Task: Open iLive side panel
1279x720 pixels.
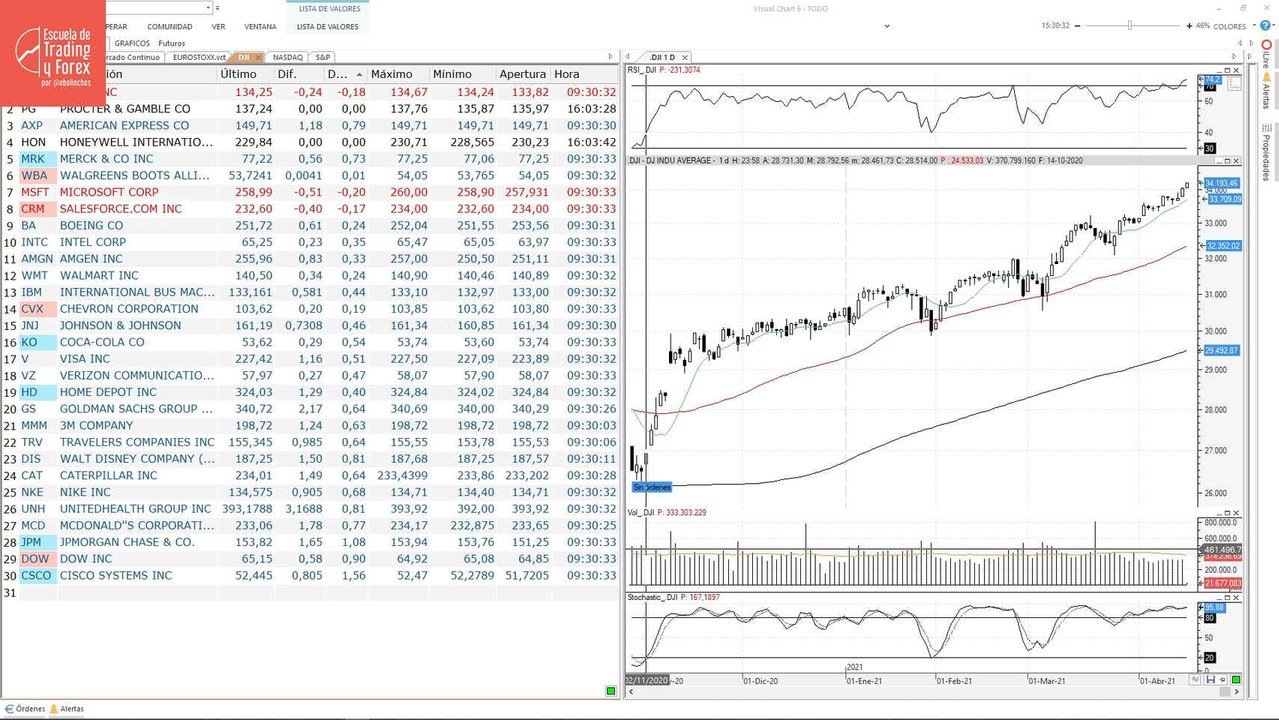Action: point(1266,55)
